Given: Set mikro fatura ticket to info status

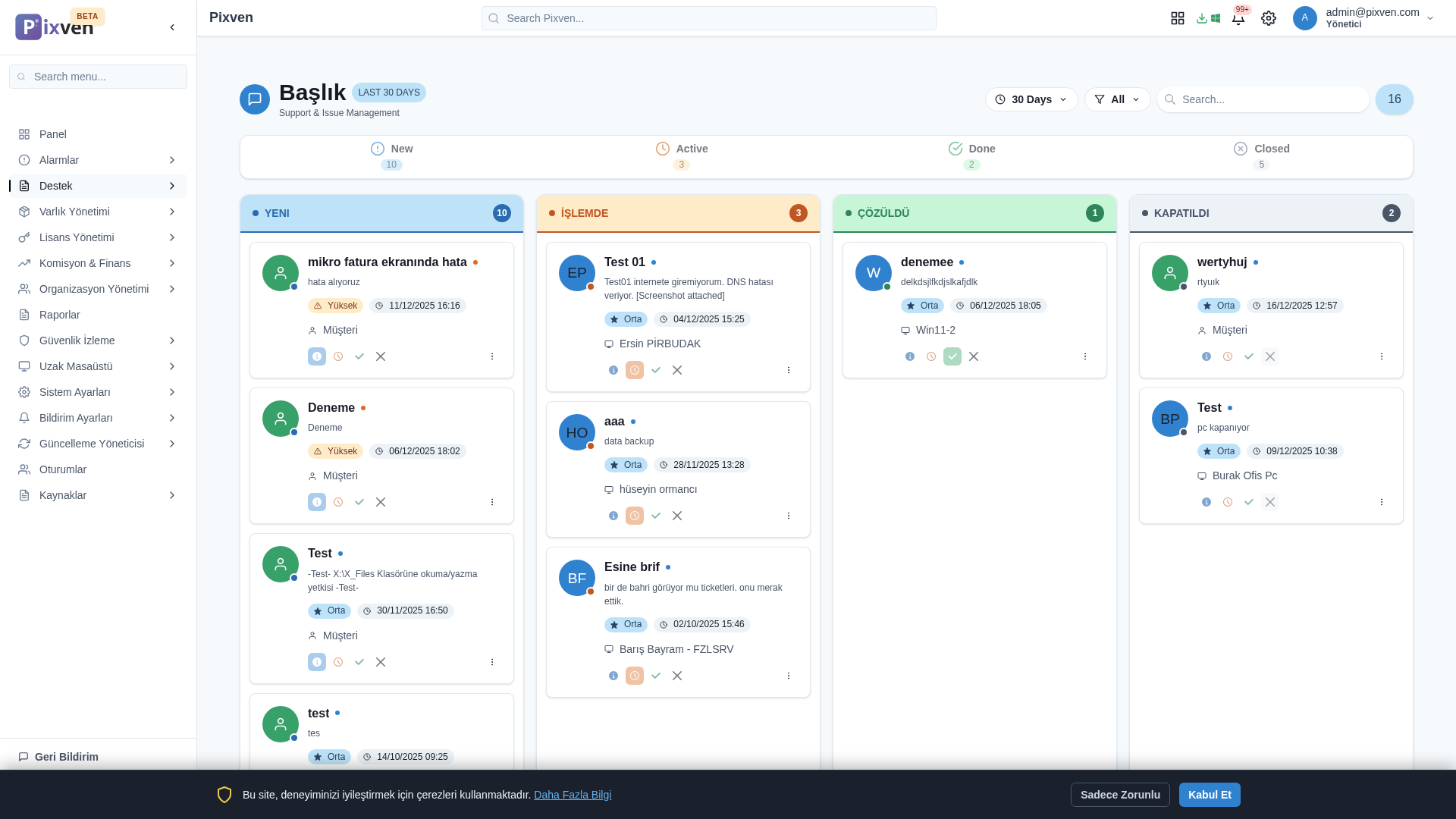Looking at the screenshot, I should pos(317,356).
